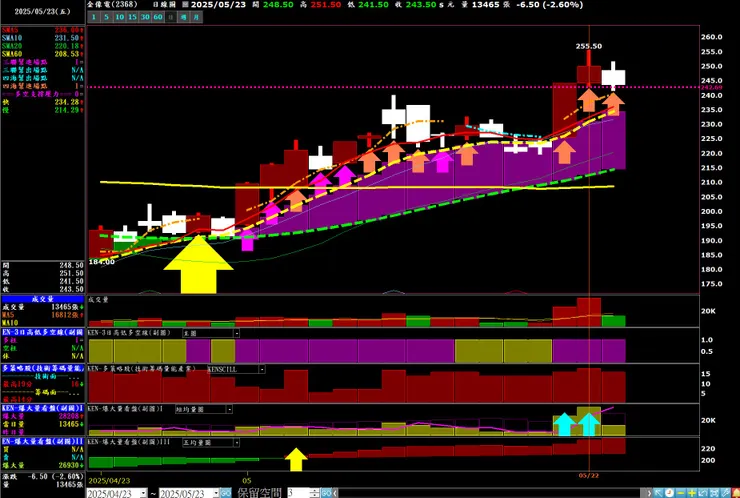Select the monthly (月) chart timeframe
Viewport: 740px width, 498px height.
(196, 17)
